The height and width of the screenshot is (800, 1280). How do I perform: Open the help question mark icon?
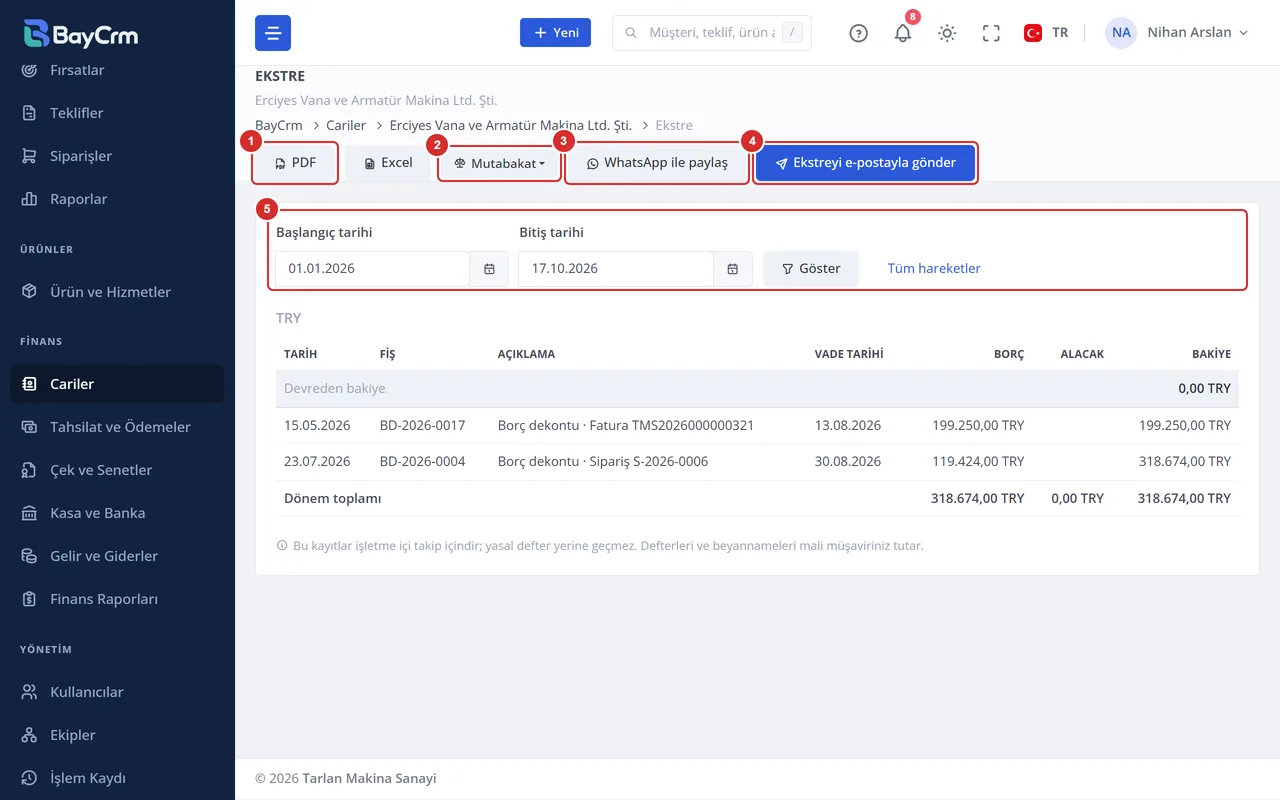point(858,33)
